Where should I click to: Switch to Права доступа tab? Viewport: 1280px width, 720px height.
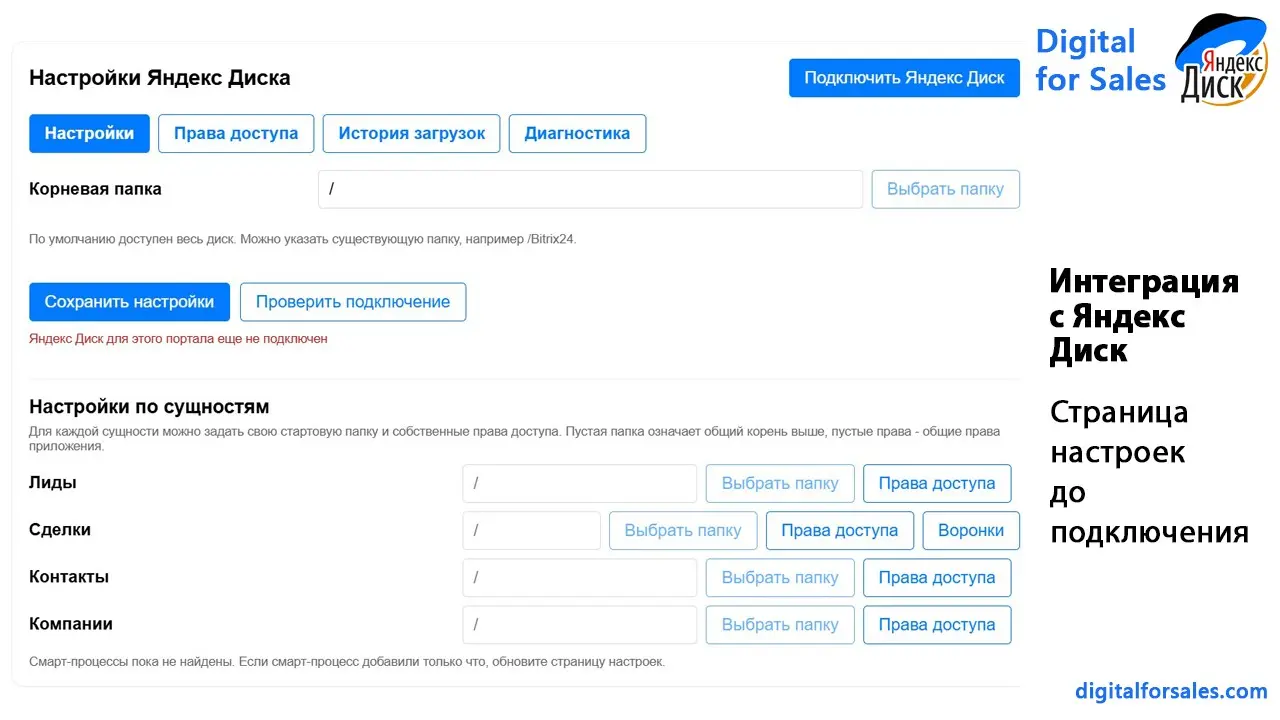(x=236, y=134)
